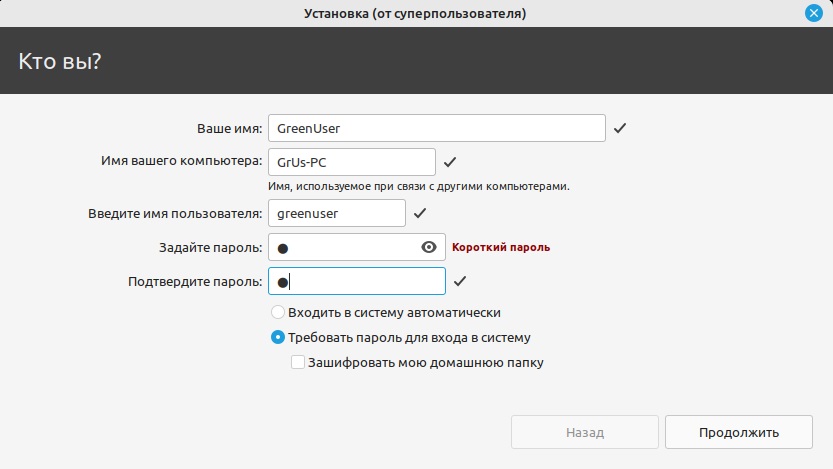Click the checkmark next to the username field

pyautogui.click(x=420, y=213)
